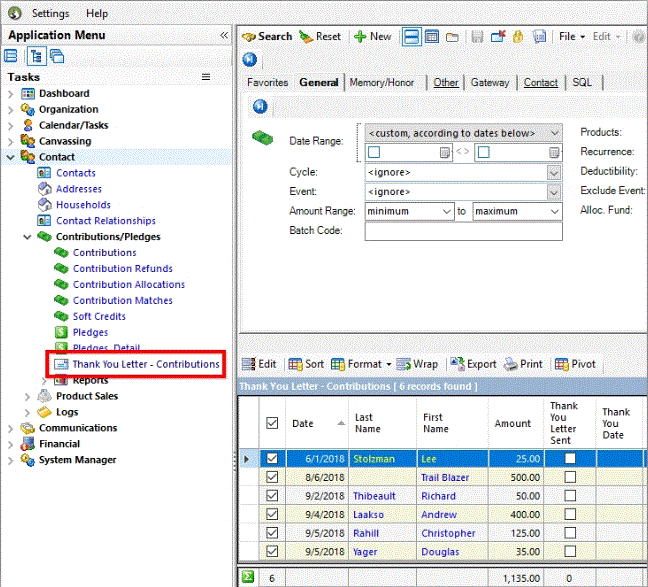Toggle the select-all checkbox in grid header
The image size is (648, 587).
tap(271, 423)
